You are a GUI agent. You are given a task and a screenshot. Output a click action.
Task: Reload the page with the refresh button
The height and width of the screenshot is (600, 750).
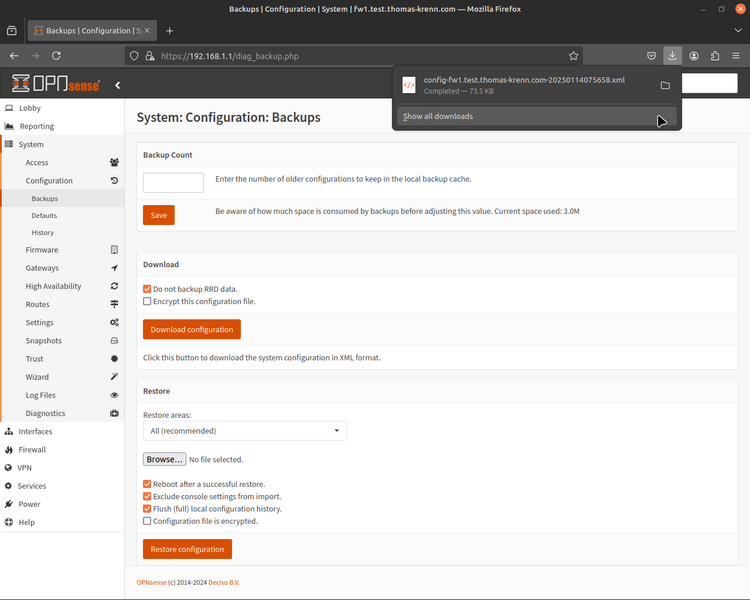(x=56, y=56)
